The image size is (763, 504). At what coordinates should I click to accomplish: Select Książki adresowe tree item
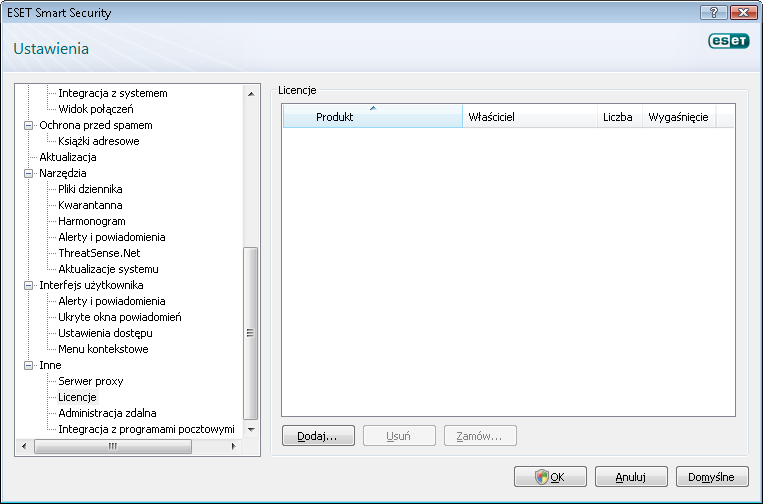coord(99,141)
